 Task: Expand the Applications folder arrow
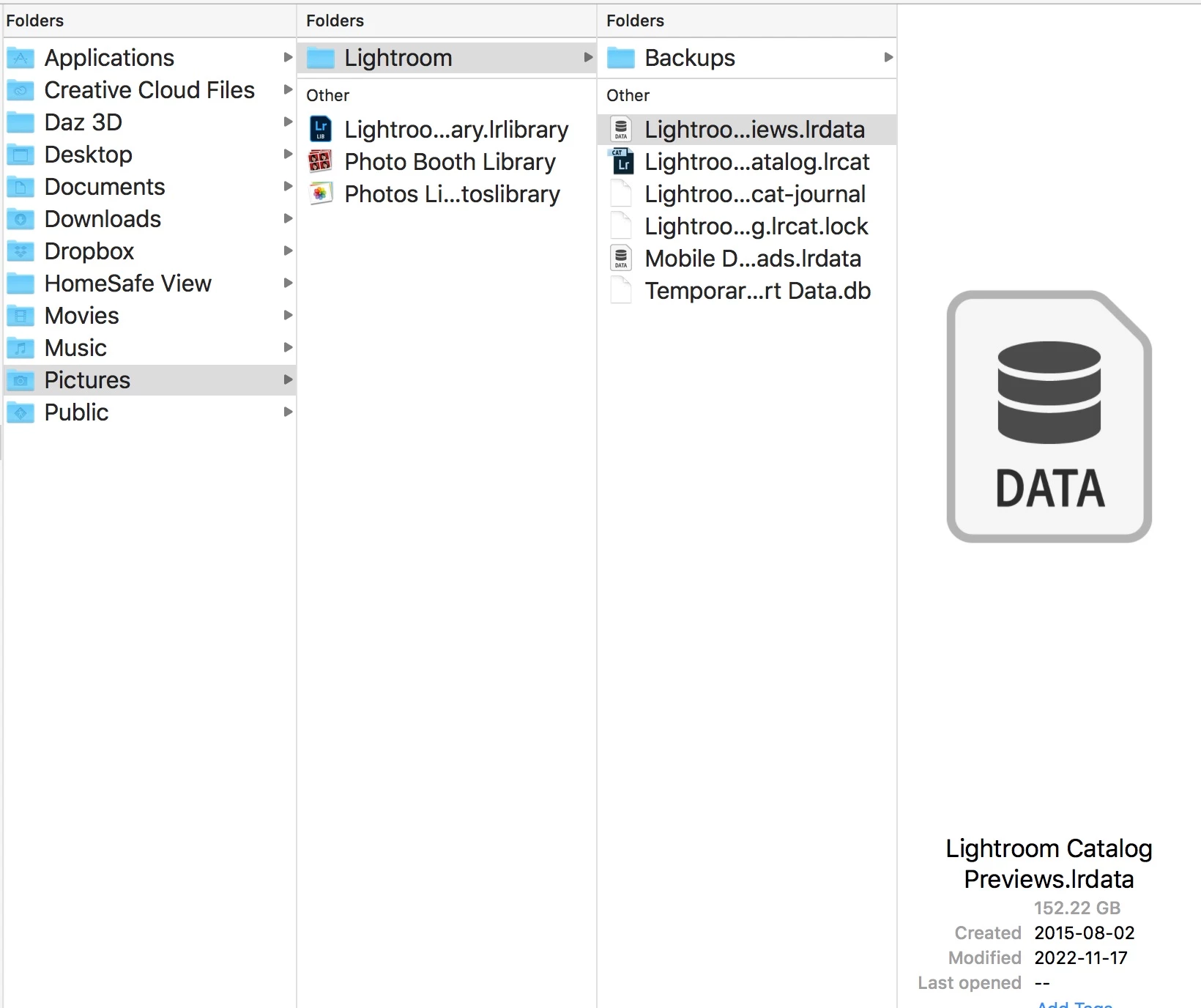pos(288,57)
